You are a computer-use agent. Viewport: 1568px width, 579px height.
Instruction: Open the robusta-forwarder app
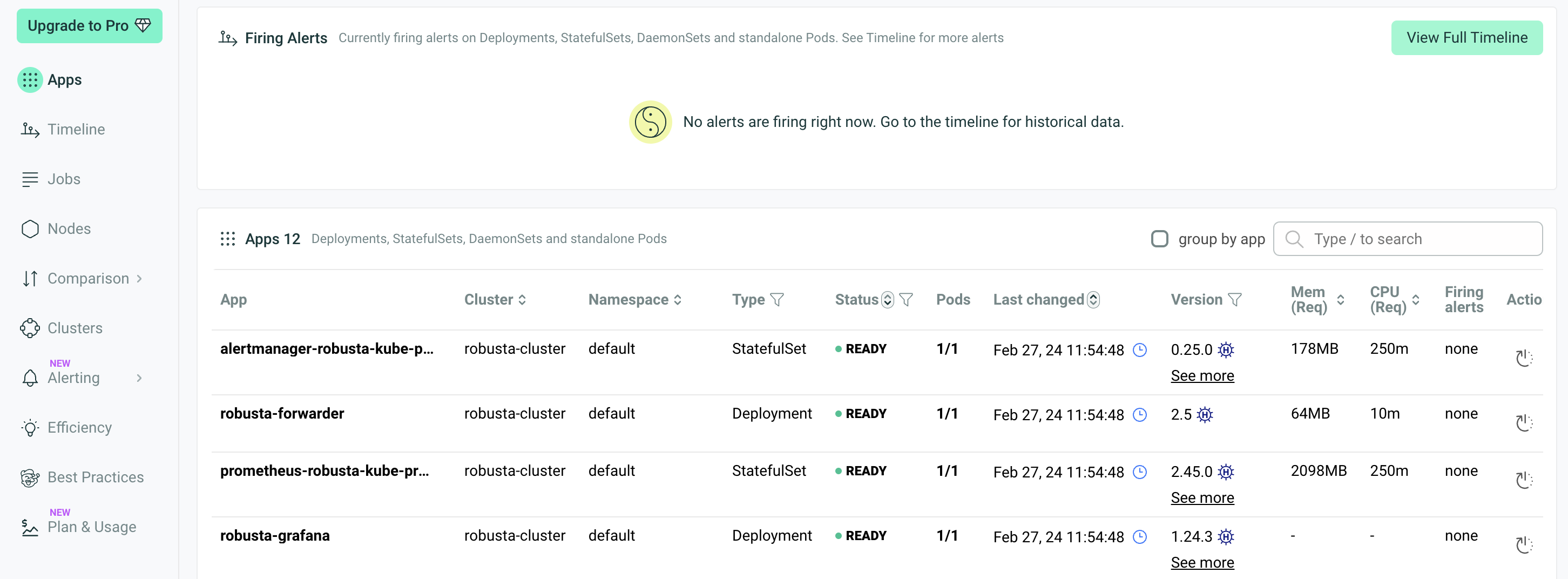click(x=282, y=414)
